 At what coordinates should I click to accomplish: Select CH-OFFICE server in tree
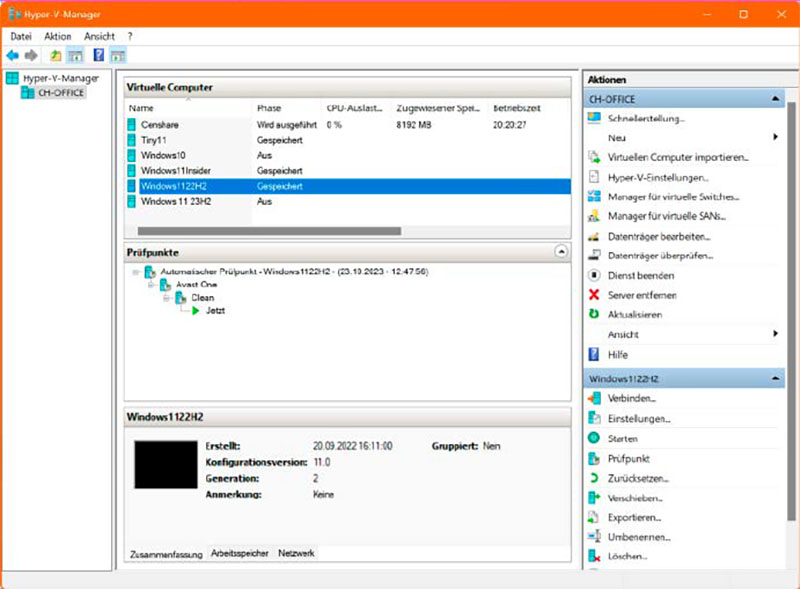pyautogui.click(x=61, y=92)
